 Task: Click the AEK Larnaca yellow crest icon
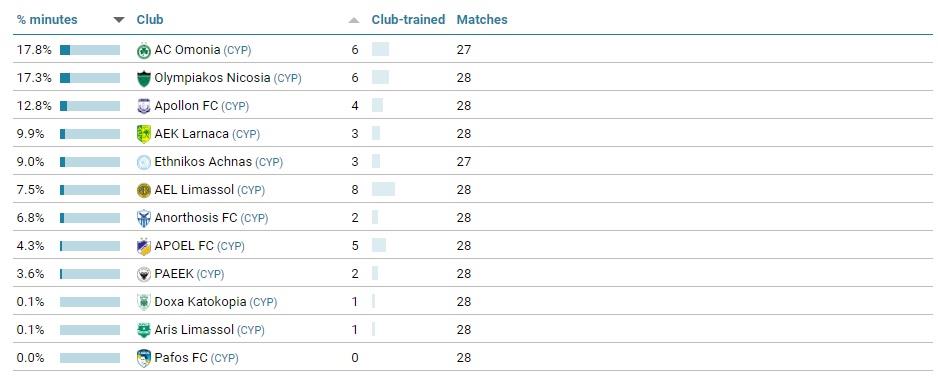(144, 135)
